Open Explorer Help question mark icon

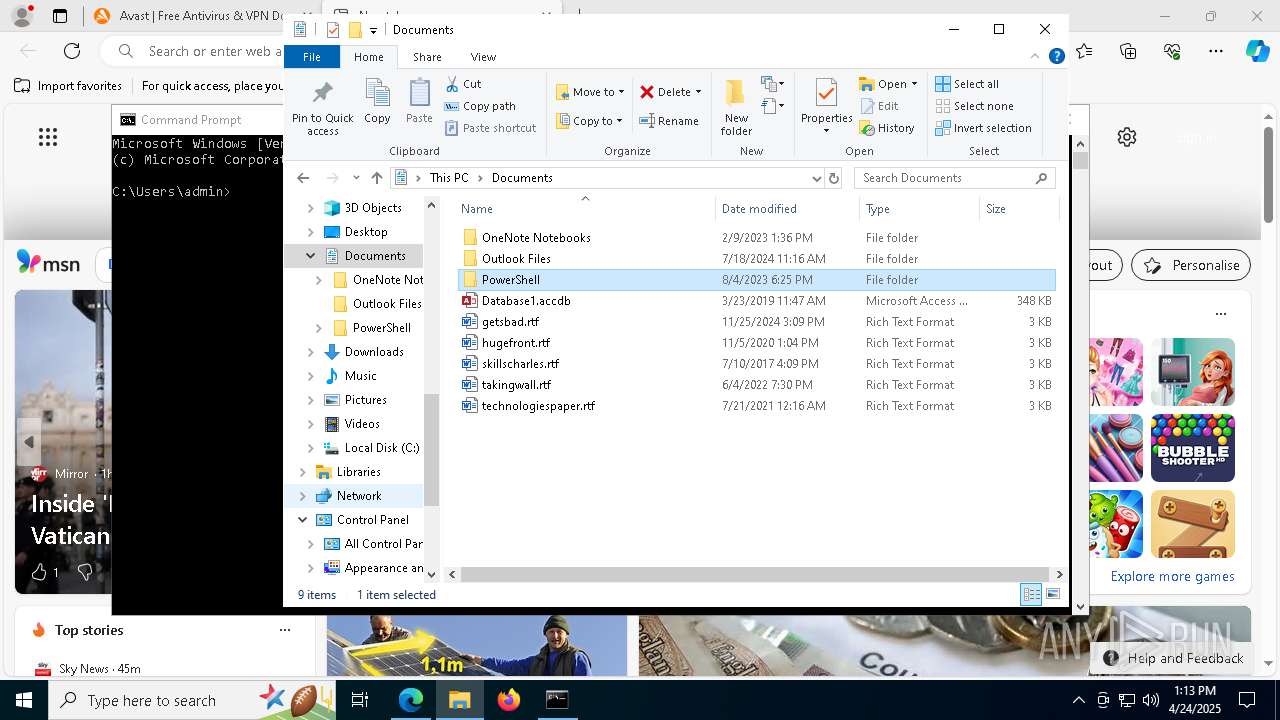pos(1056,57)
